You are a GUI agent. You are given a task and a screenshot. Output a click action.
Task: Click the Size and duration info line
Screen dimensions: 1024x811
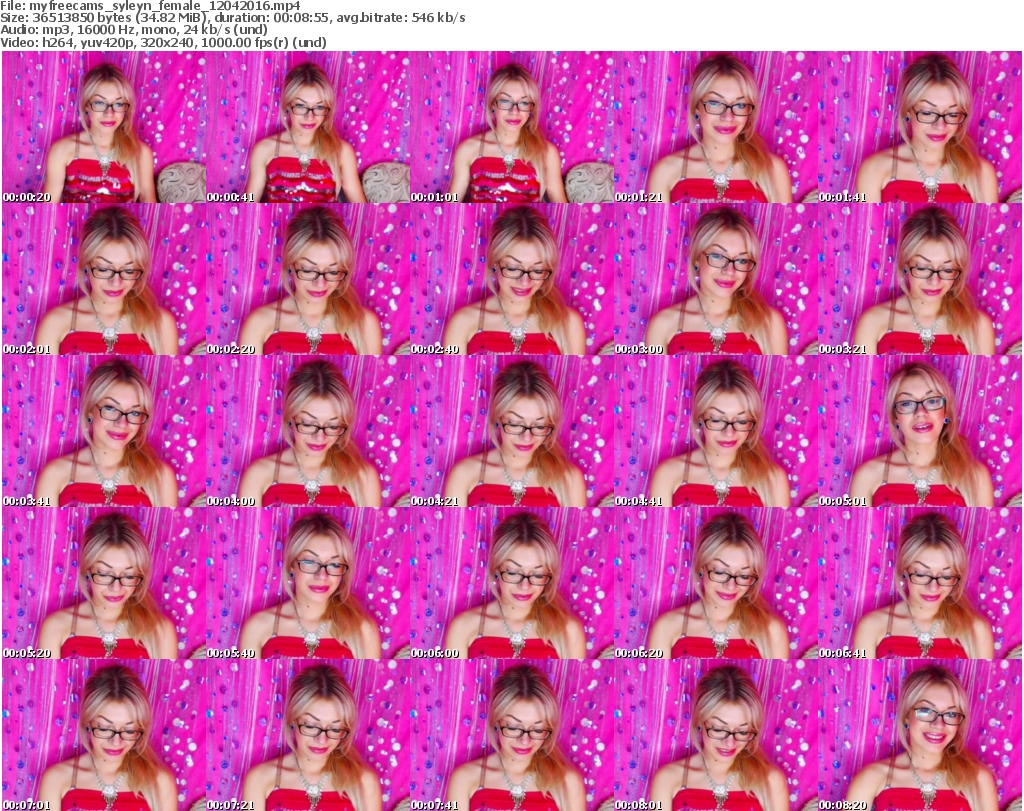click(x=232, y=18)
